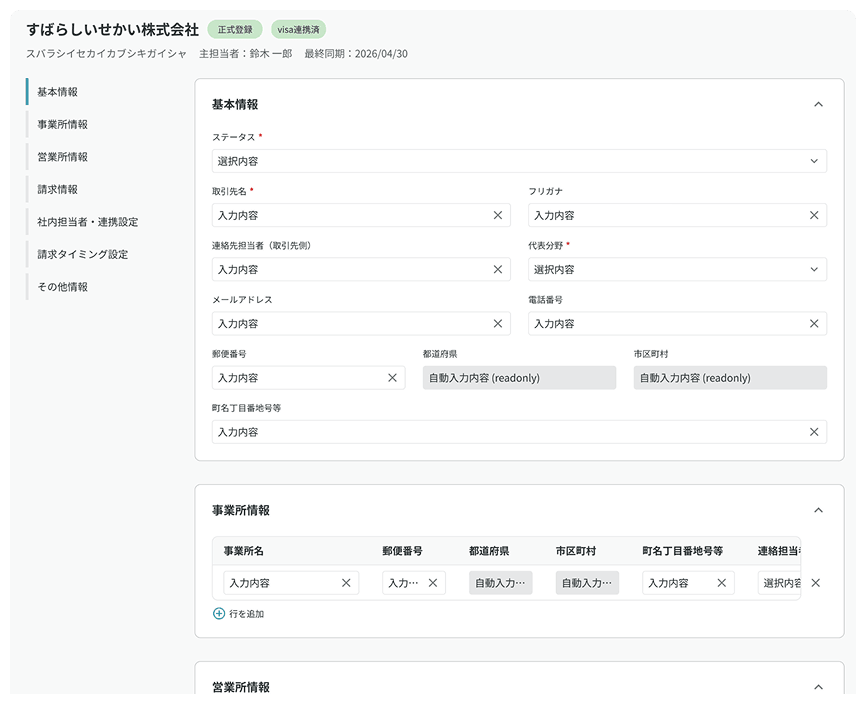Screen dimensions: 866x704
Task: Jump to 請求情報 in the side navigation
Action: point(57,189)
